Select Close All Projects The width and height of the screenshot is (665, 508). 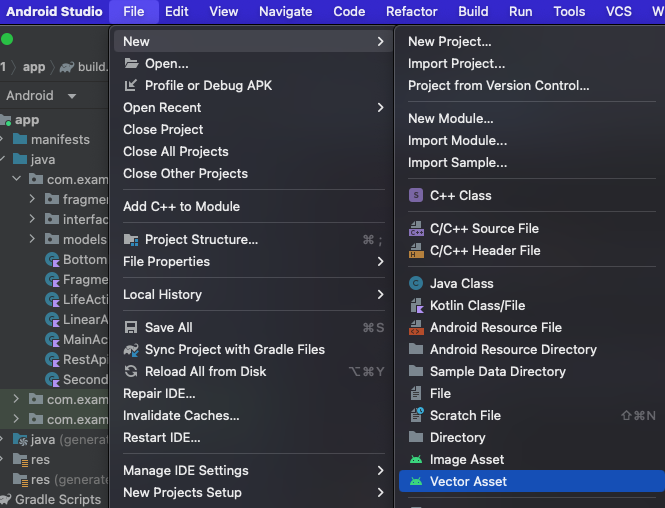coord(176,152)
